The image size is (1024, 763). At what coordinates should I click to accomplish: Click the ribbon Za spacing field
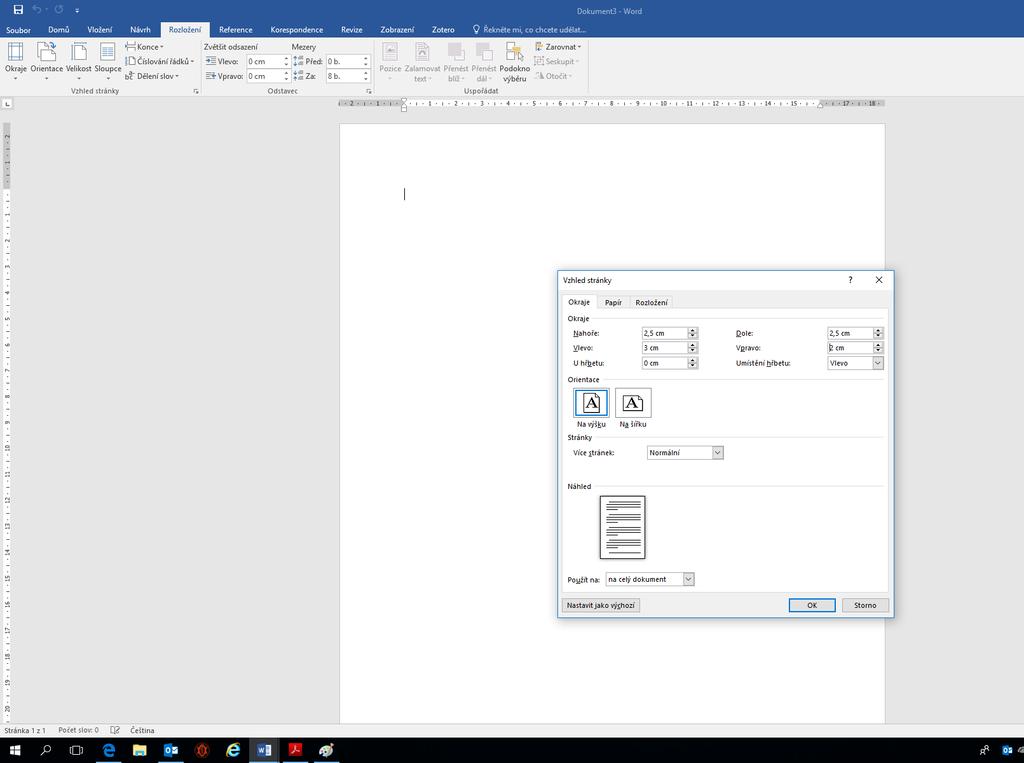(344, 76)
